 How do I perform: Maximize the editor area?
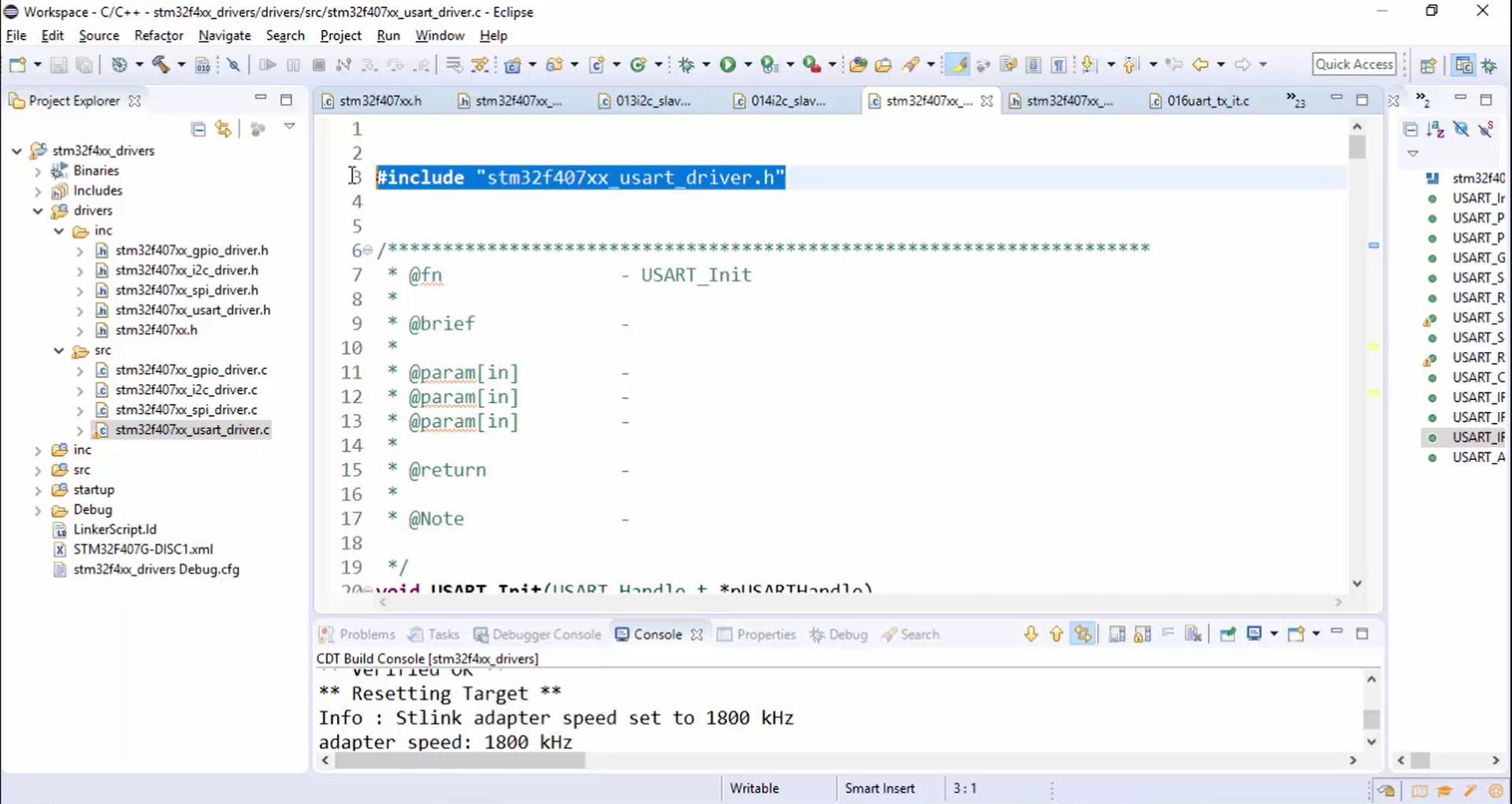point(1362,100)
